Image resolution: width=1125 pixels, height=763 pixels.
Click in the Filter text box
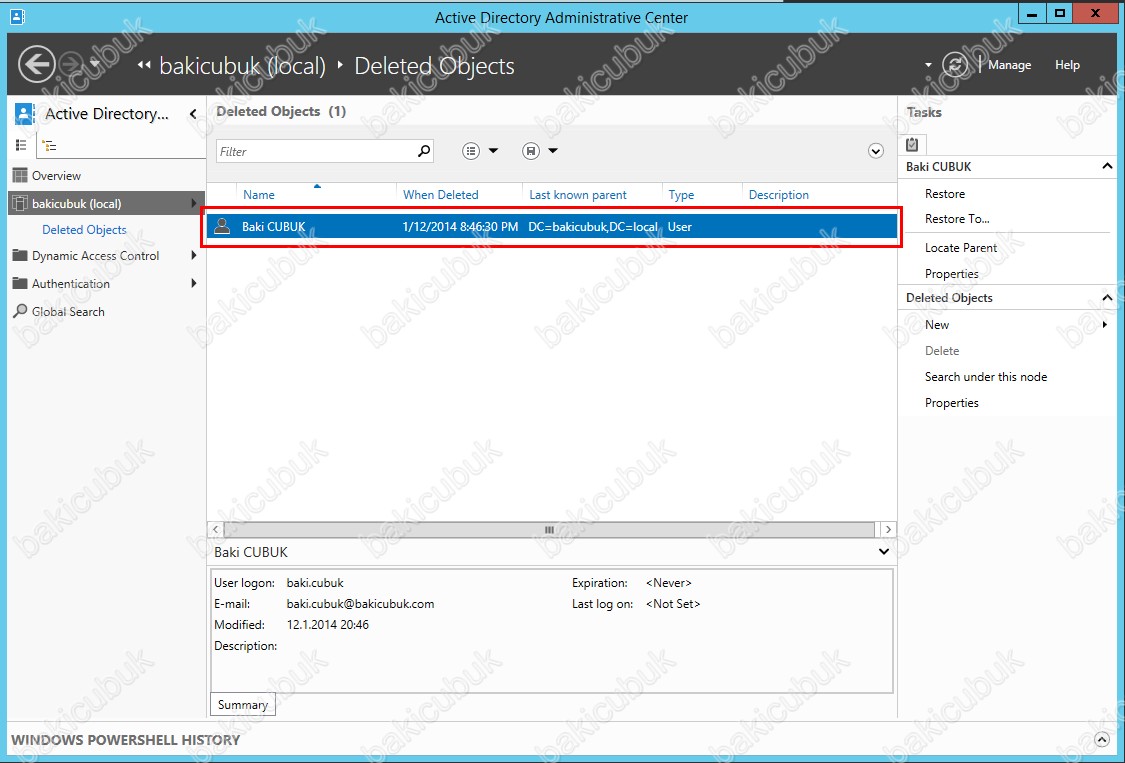tap(316, 151)
